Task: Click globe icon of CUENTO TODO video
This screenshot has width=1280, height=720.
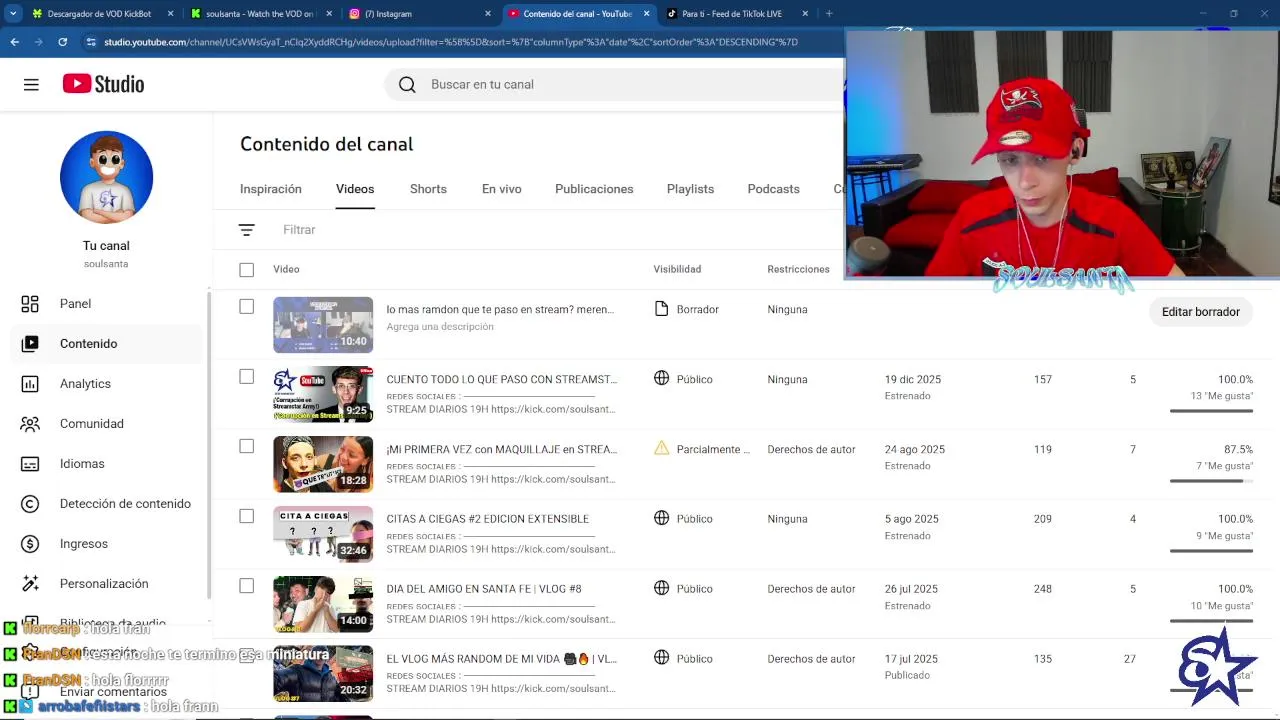Action: point(661,379)
